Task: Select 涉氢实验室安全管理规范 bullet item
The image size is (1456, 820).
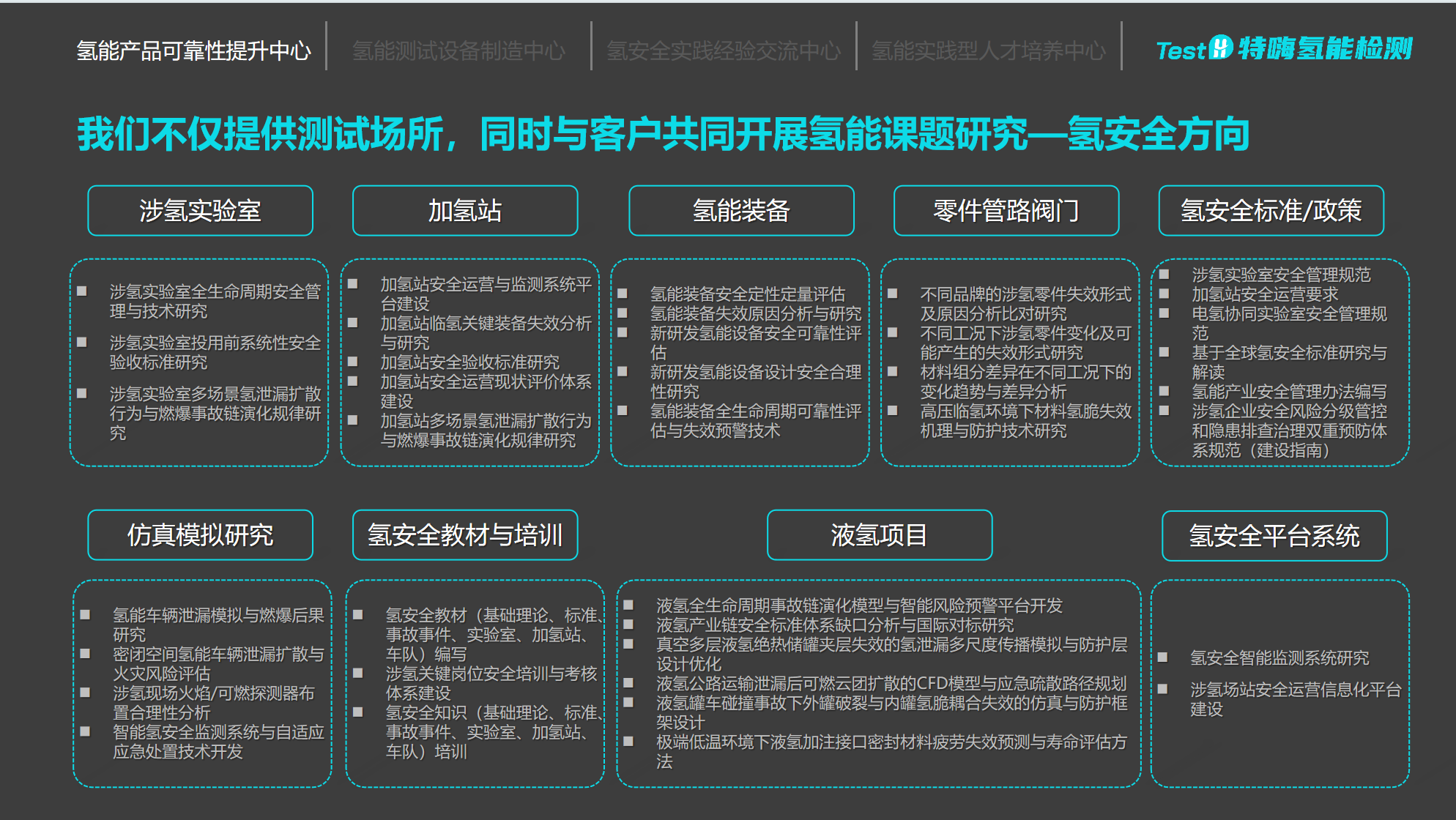Action: coord(1280,275)
